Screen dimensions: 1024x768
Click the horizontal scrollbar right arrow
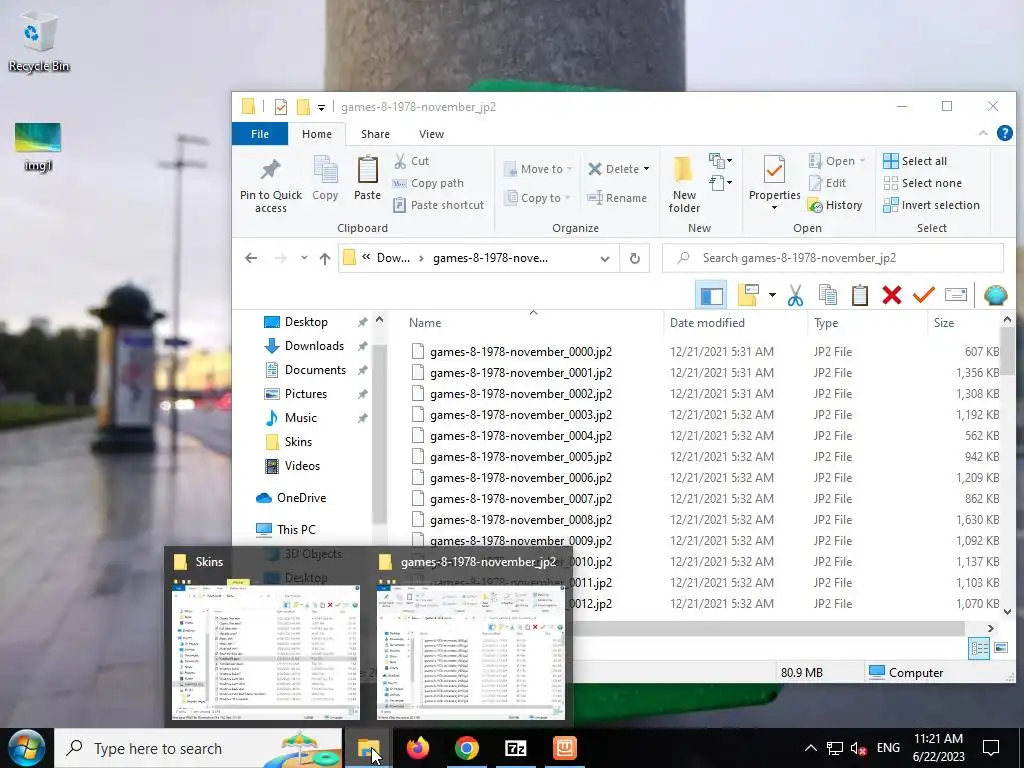coord(991,628)
